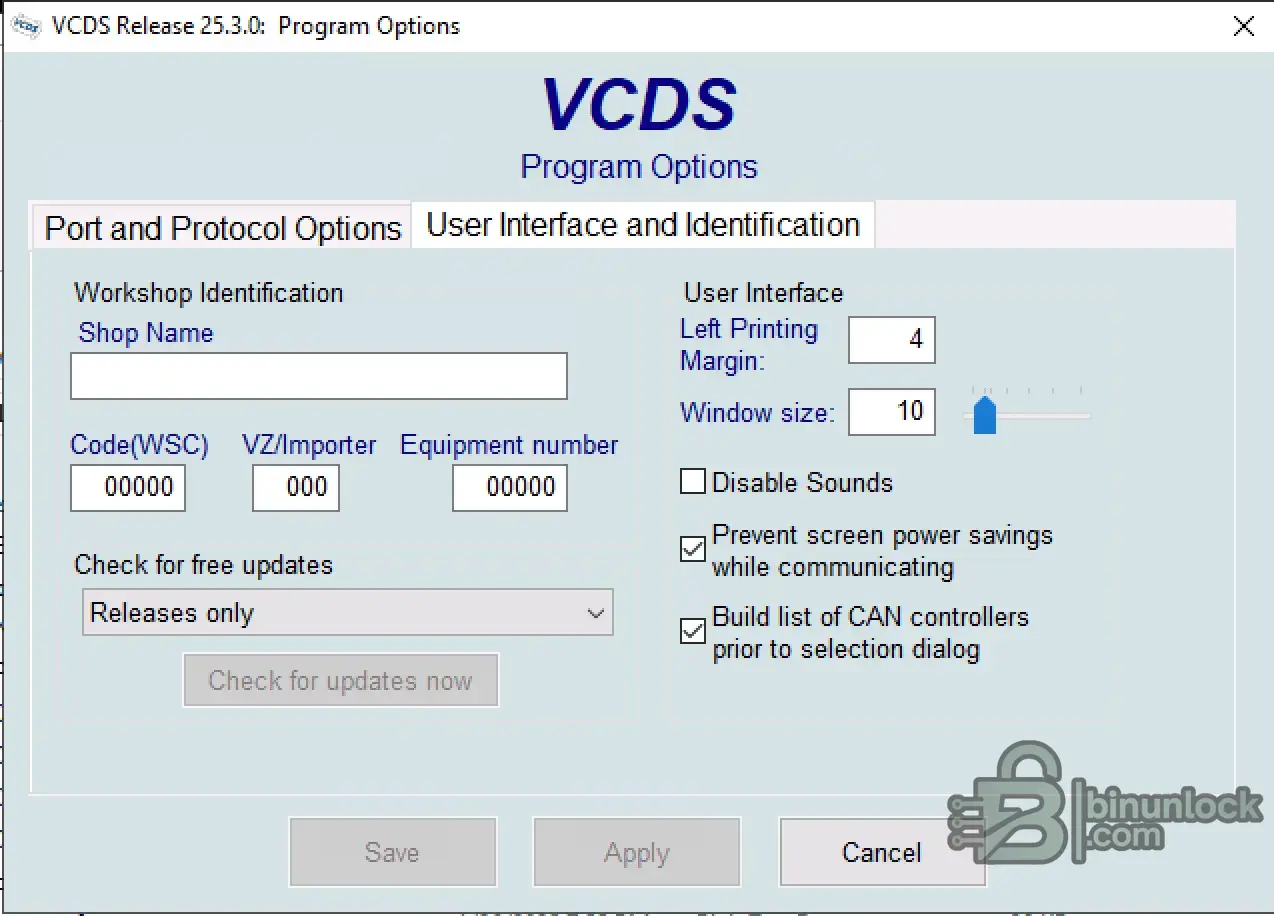The width and height of the screenshot is (1274, 916).
Task: Click the Left Printing Margin label
Action: click(749, 345)
